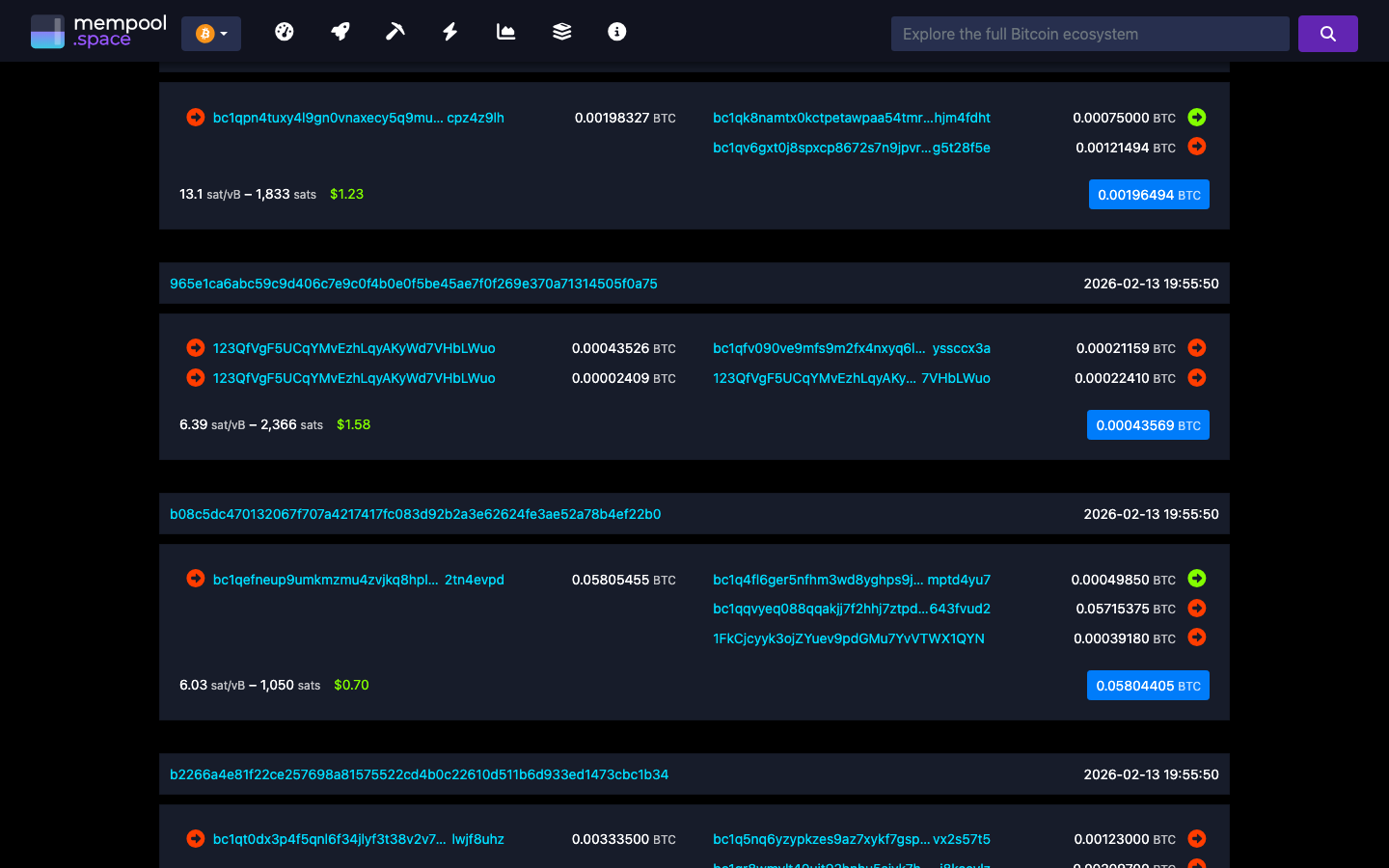
Task: Click the 0.00196494 BTC total amount button
Action: [x=1149, y=194]
